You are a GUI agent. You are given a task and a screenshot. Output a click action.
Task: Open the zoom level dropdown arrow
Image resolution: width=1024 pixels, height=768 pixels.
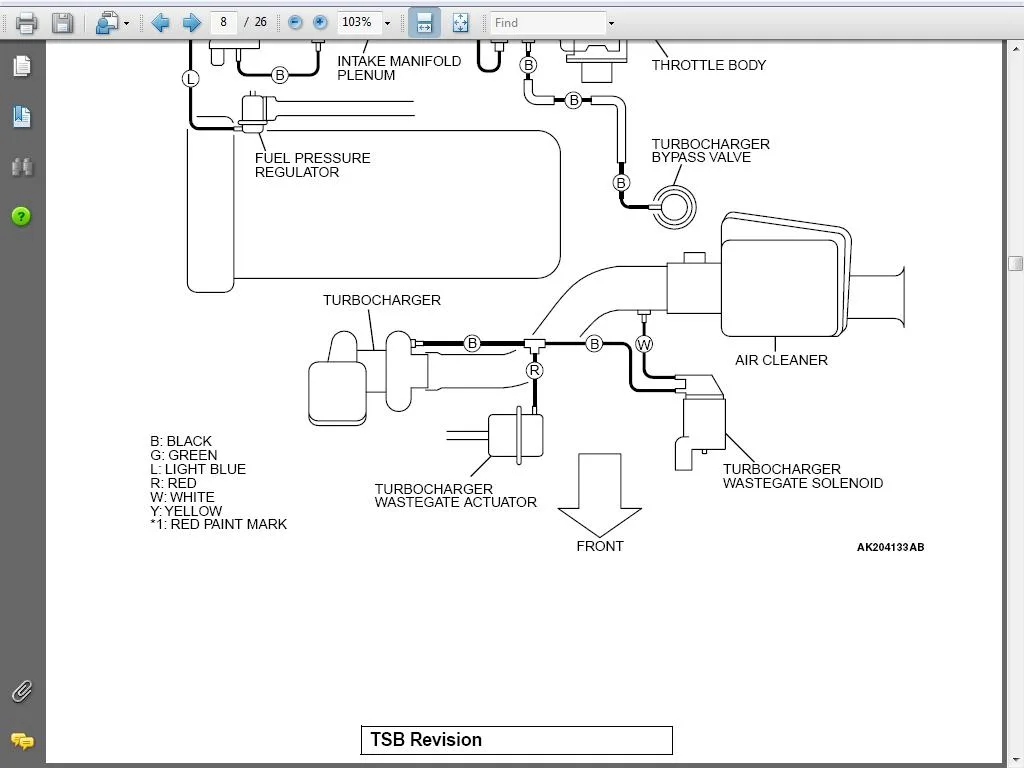[x=387, y=24]
